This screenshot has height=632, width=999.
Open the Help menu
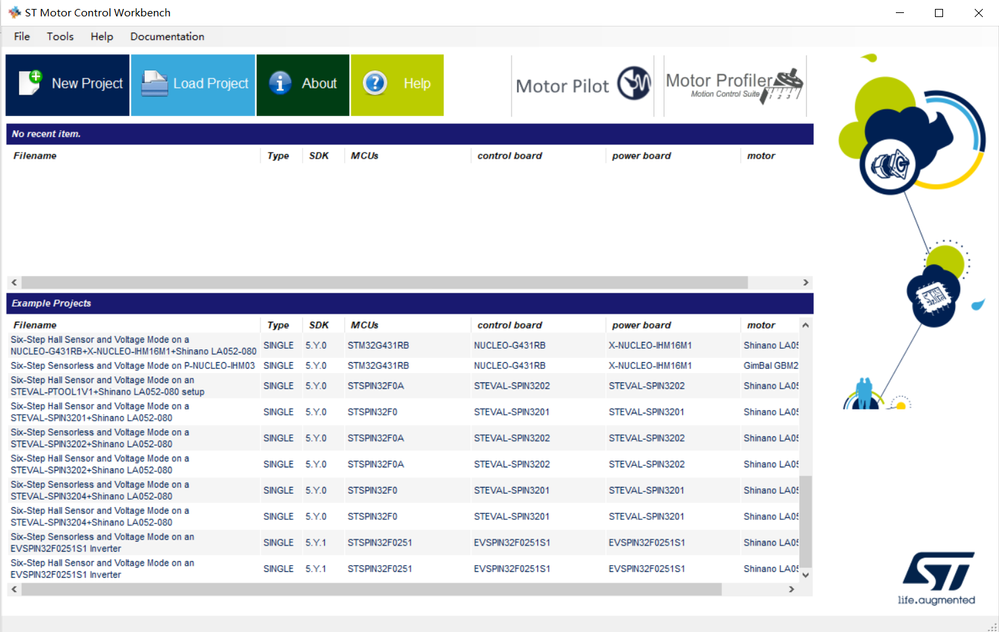[102, 36]
